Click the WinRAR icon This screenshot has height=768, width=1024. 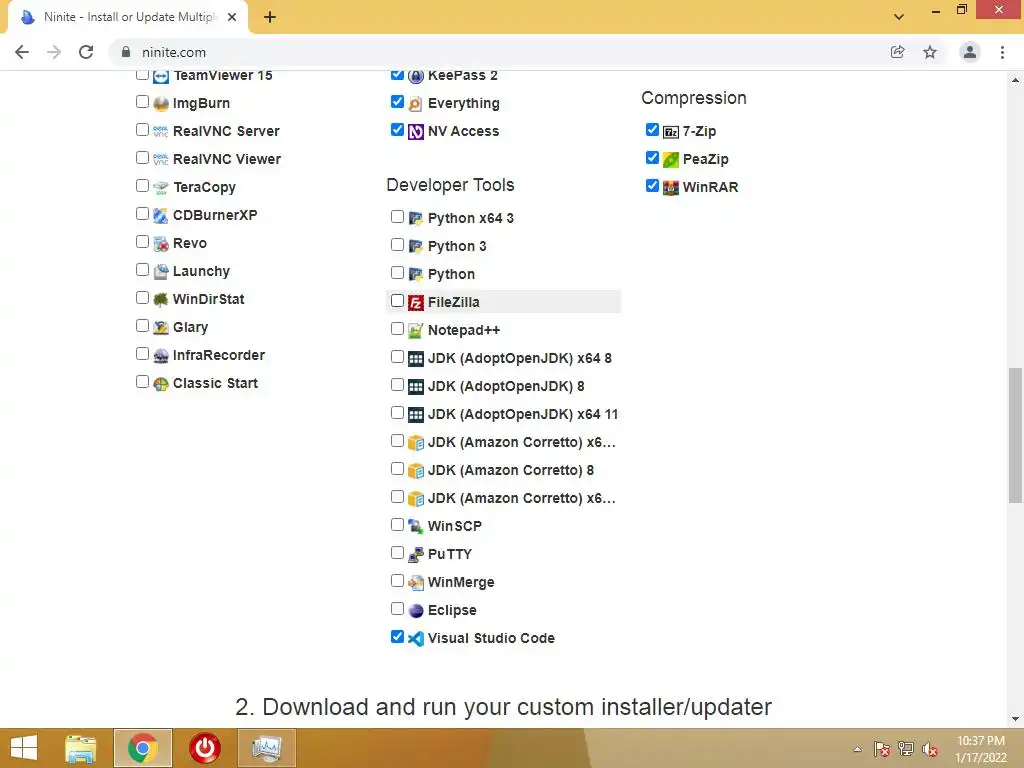pyautogui.click(x=671, y=187)
